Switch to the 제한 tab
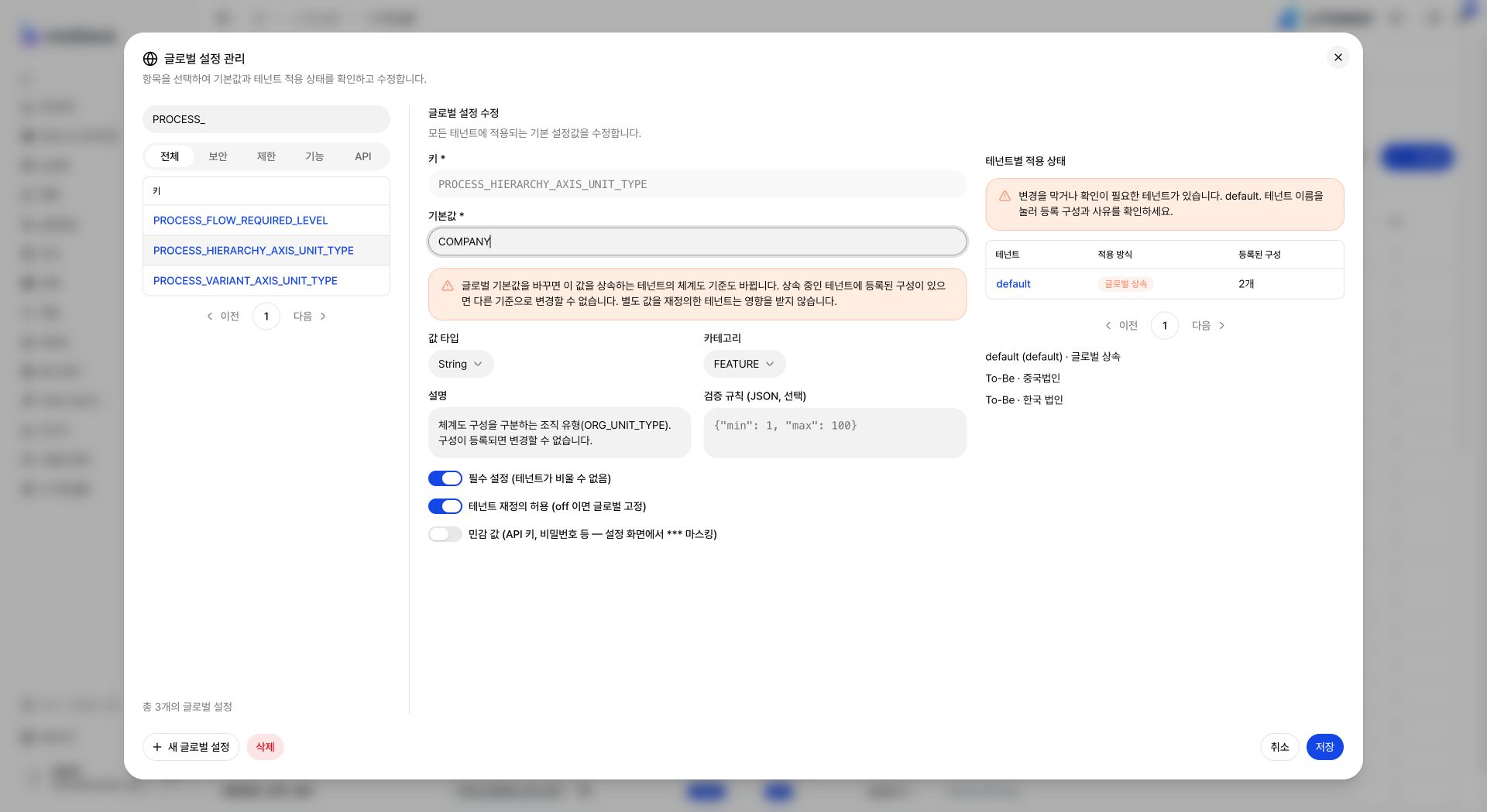Viewport: 1487px width, 812px height. point(266,156)
